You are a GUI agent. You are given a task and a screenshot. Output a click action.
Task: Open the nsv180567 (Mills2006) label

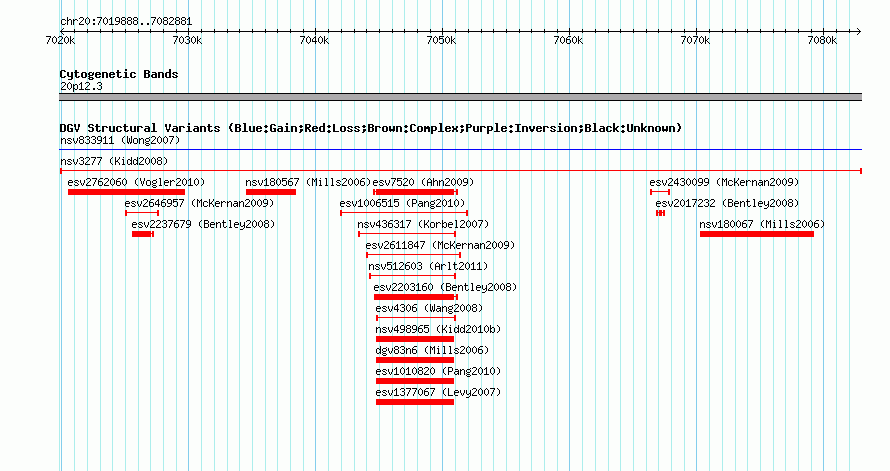click(308, 182)
